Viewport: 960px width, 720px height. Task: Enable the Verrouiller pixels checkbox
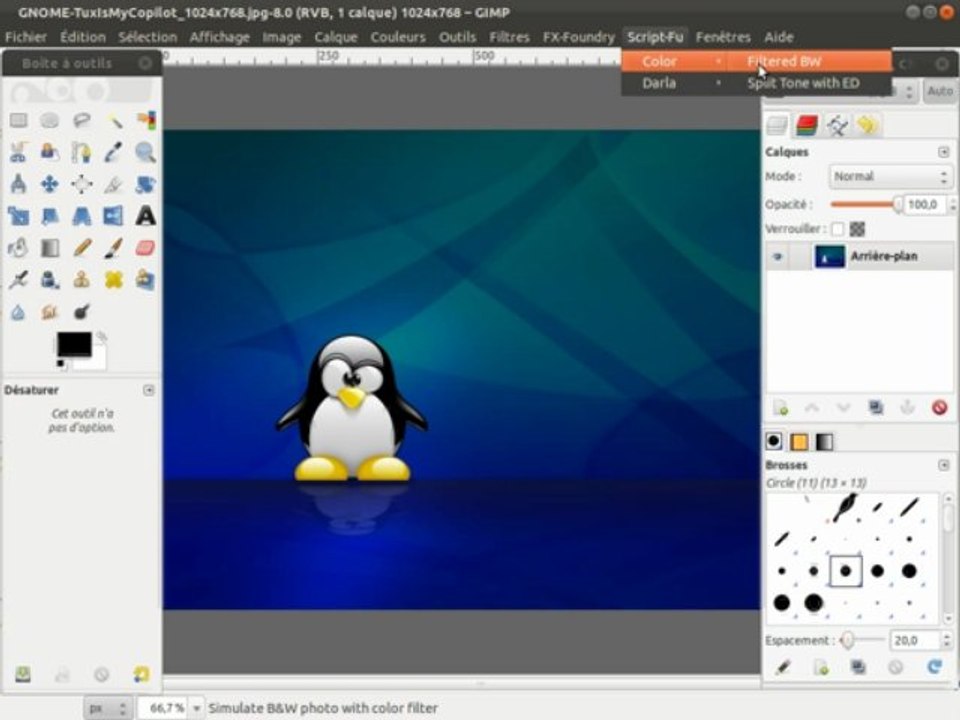pos(838,229)
